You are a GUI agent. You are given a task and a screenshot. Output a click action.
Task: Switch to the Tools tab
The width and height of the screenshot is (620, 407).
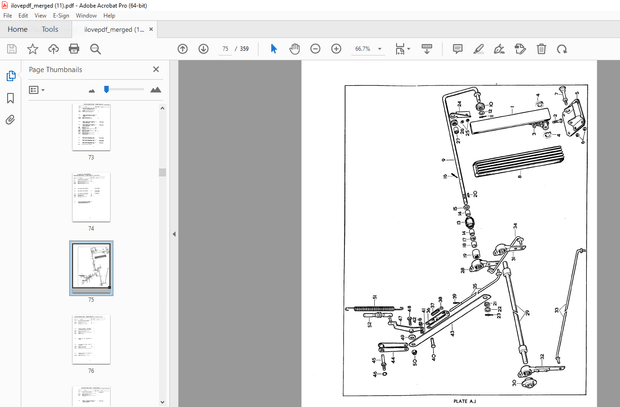click(50, 29)
